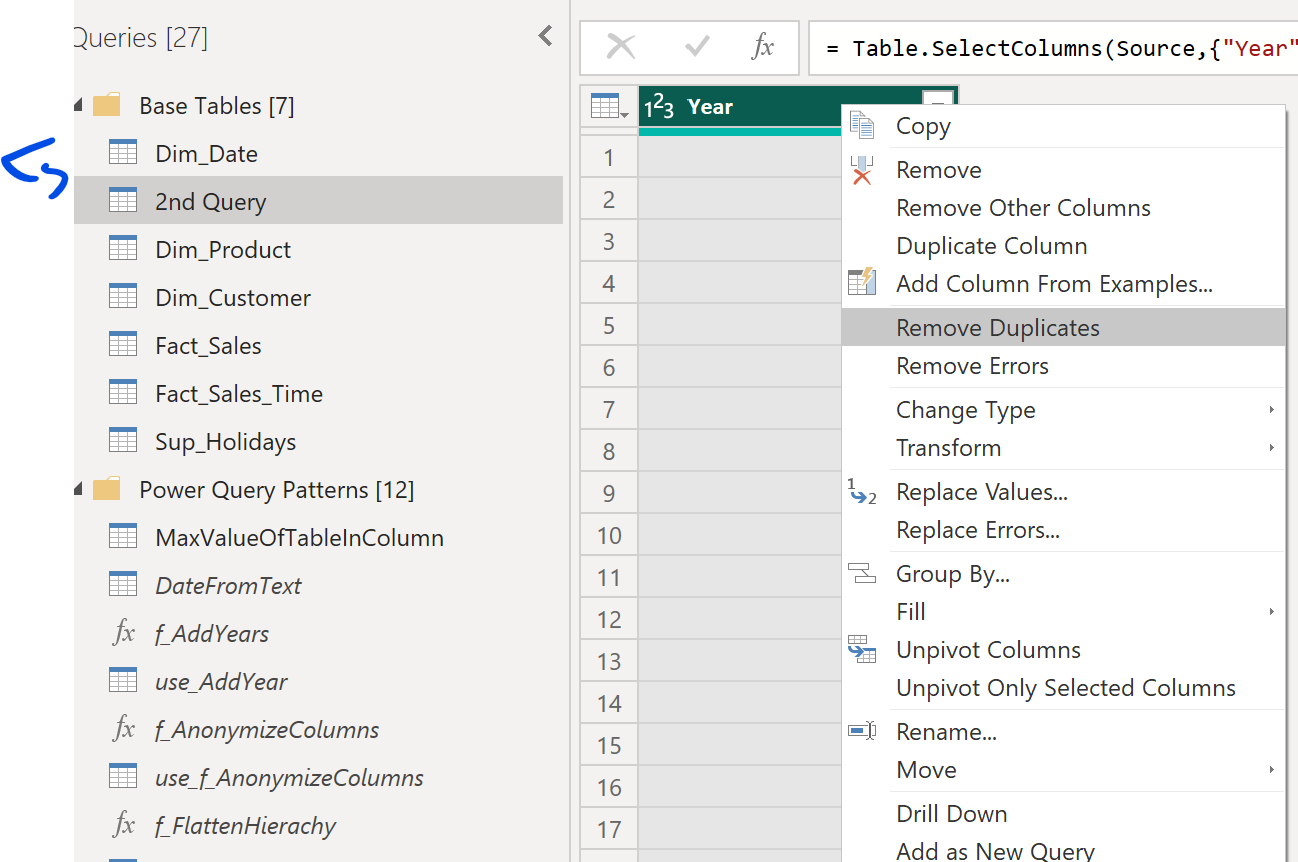Choose Replace Values menu entry
This screenshot has height=862, width=1298.
tap(1063, 492)
